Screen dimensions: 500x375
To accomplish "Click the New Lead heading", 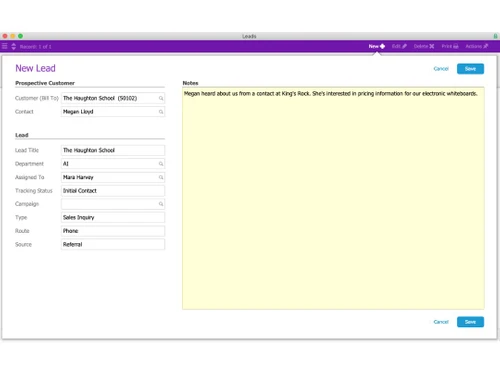I will point(35,68).
